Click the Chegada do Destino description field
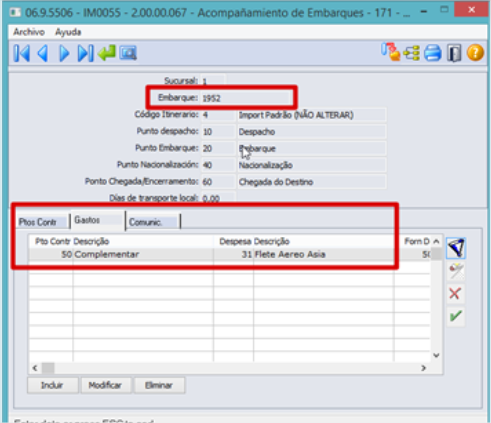Viewport: 491px width, 423px height. coord(312,182)
